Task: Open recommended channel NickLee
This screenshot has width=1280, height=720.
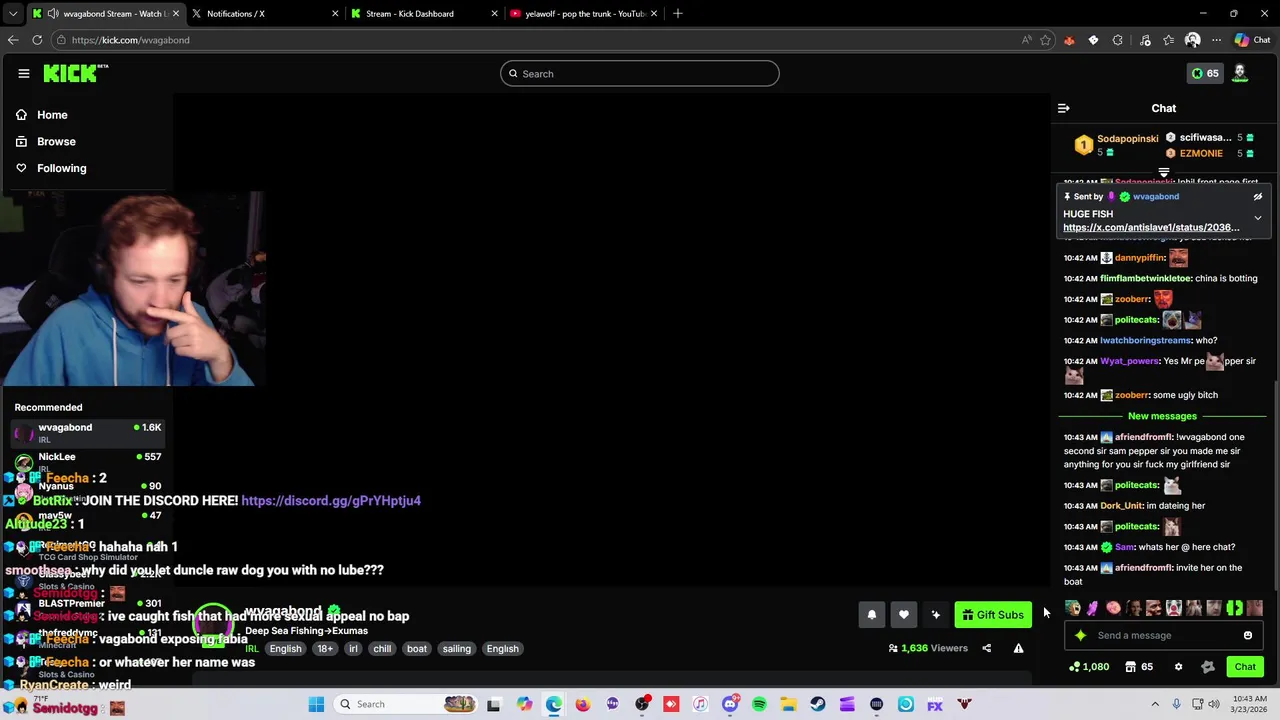Action: tap(88, 461)
